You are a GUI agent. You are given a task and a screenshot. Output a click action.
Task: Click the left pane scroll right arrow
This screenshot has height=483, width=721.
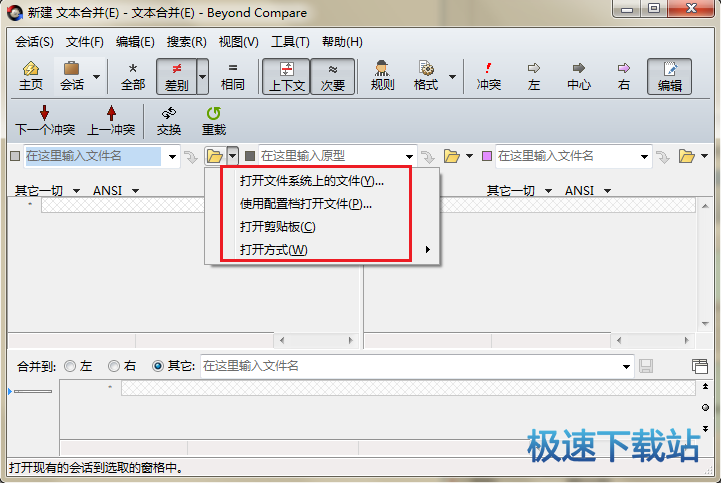point(351,340)
